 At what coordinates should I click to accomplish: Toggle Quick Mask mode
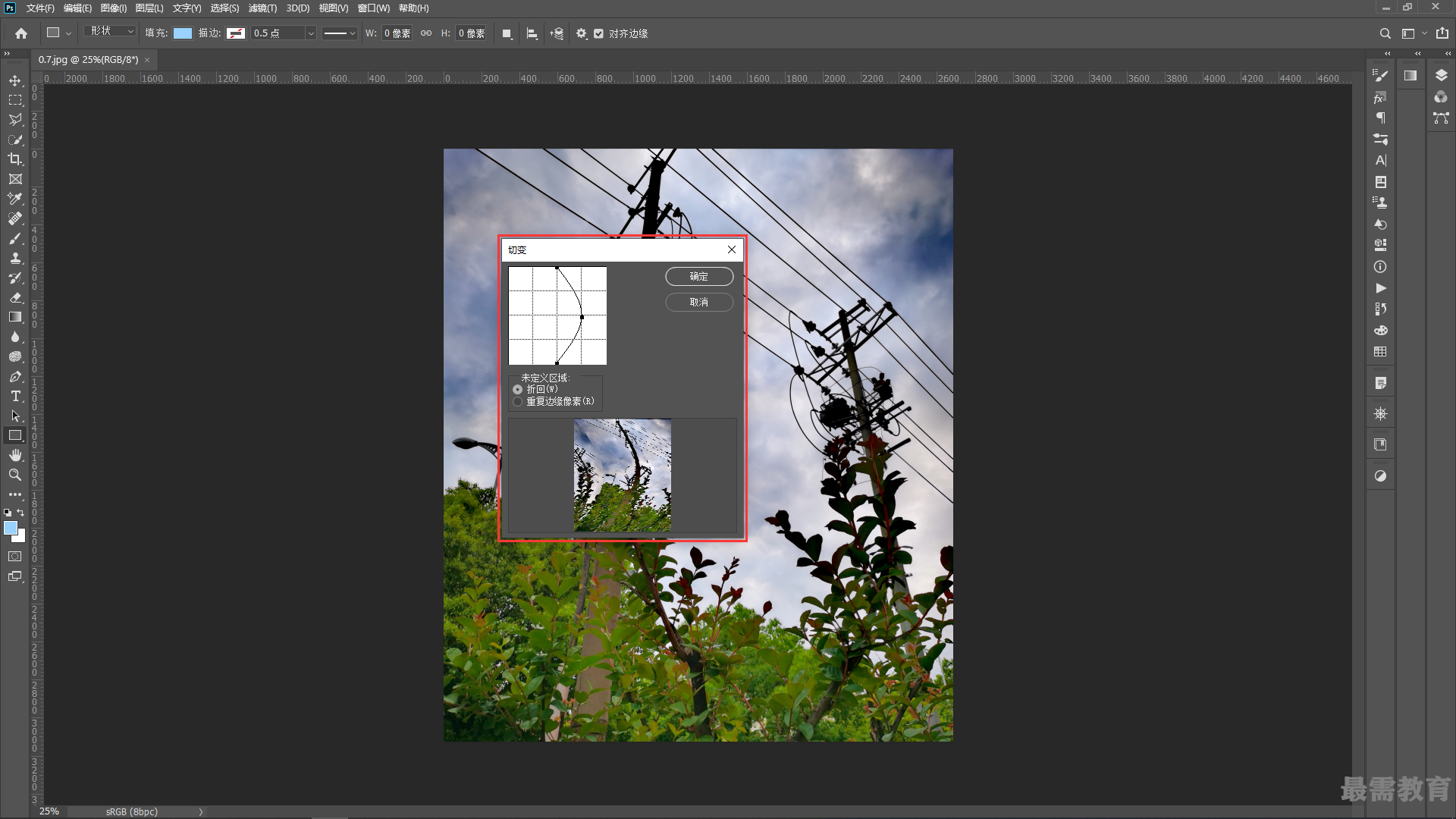point(15,557)
